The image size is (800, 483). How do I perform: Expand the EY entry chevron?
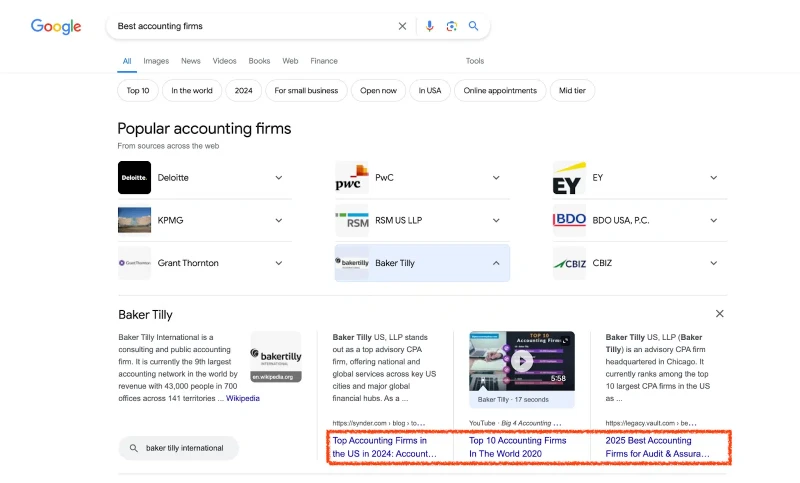[x=714, y=177]
